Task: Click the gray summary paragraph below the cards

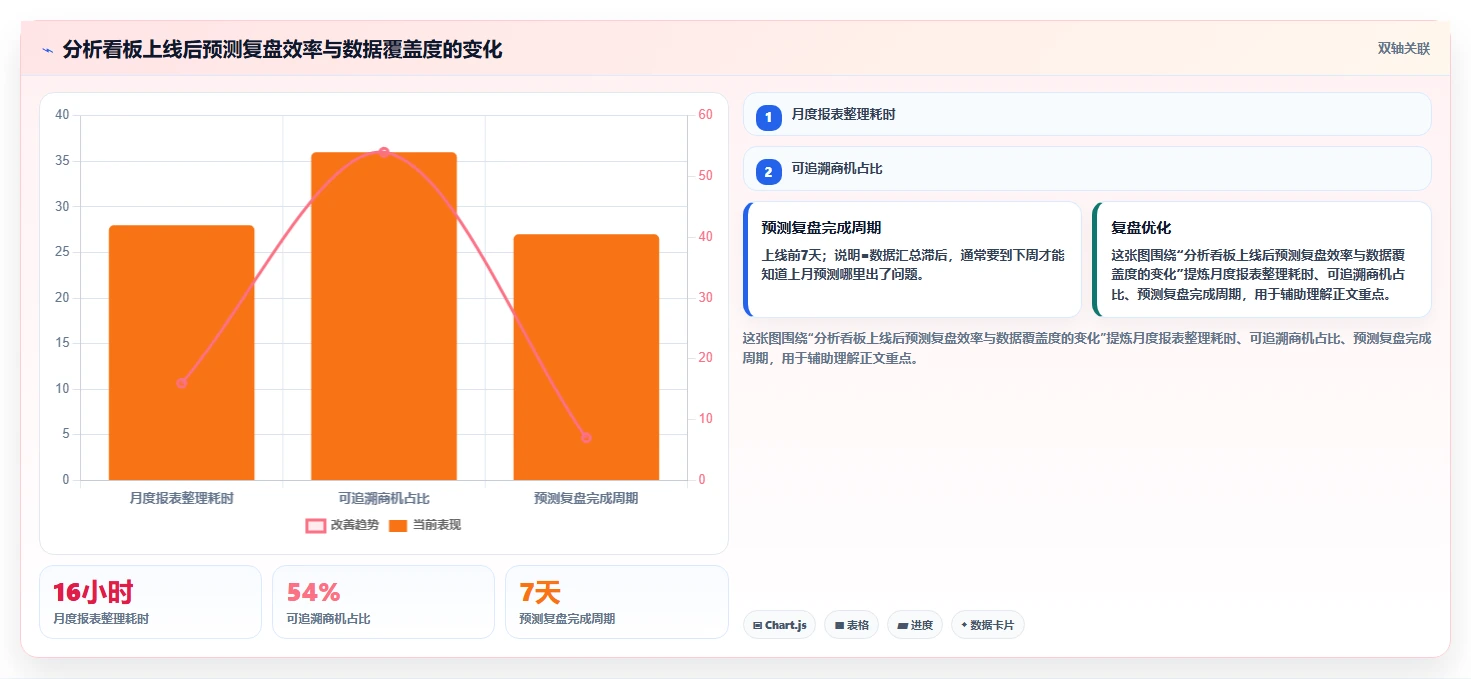Action: click(1087, 348)
